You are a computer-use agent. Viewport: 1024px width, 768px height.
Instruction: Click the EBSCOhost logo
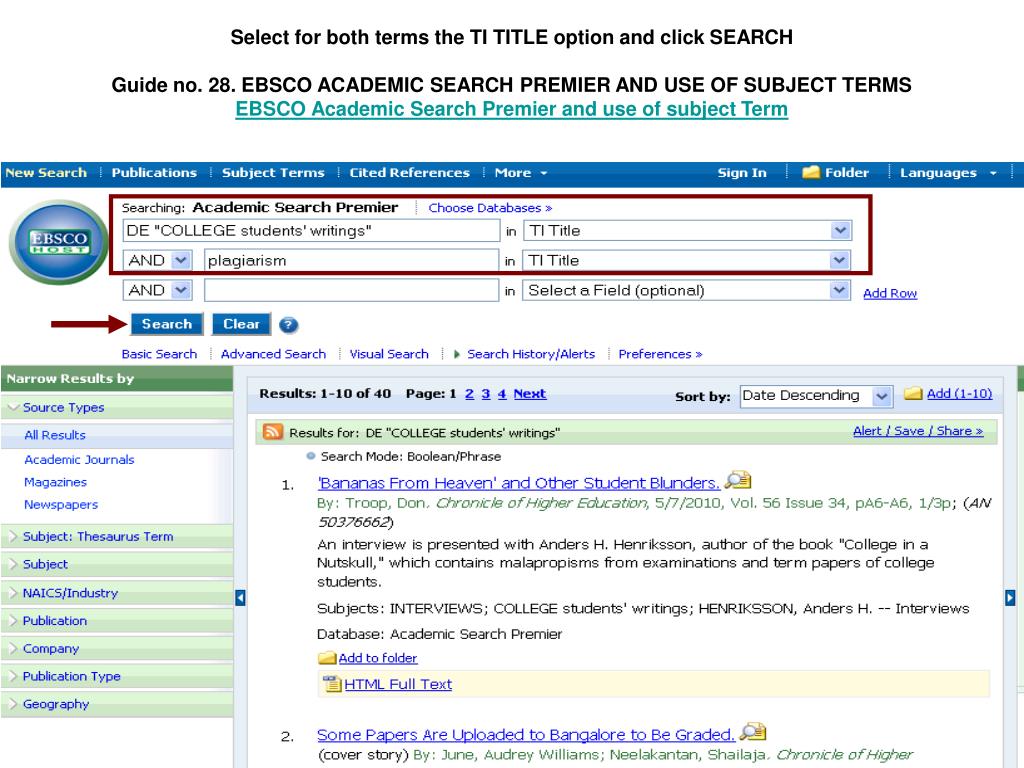[59, 242]
